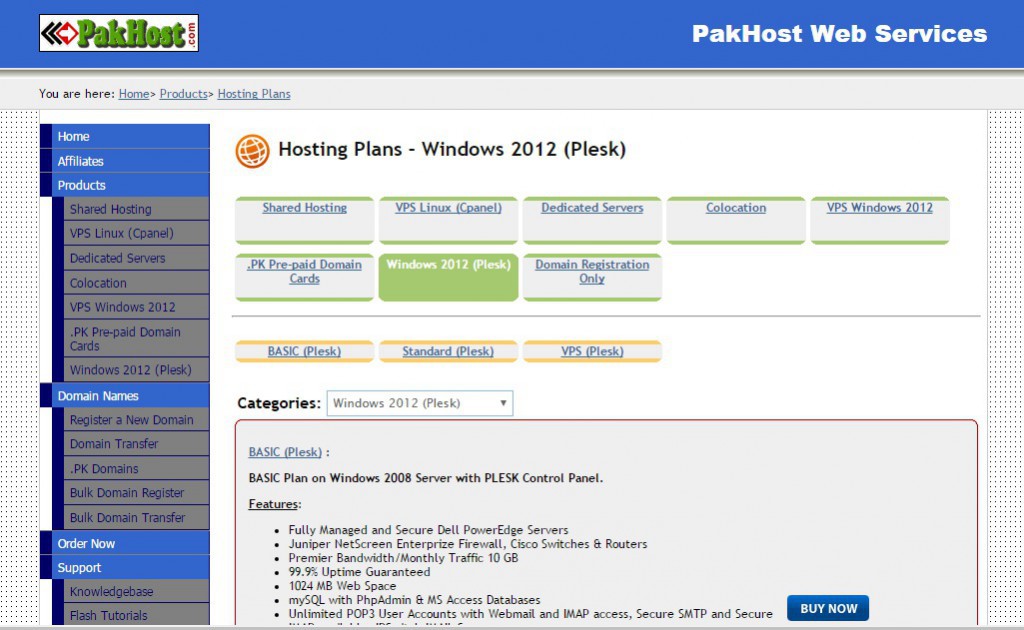1024x630 pixels.
Task: Open the Standard (Plesk) plan tab
Action: point(448,351)
